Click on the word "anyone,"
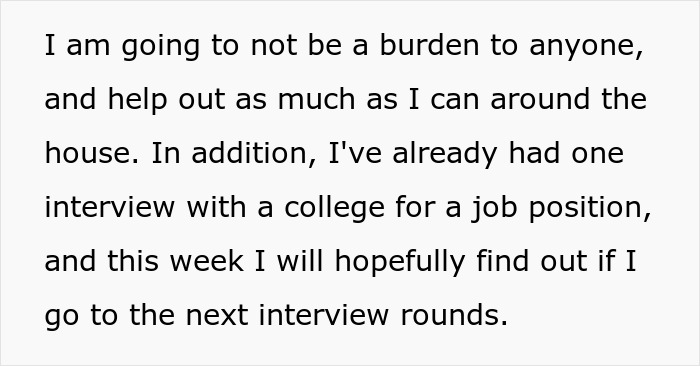700x366 pixels. [586, 48]
